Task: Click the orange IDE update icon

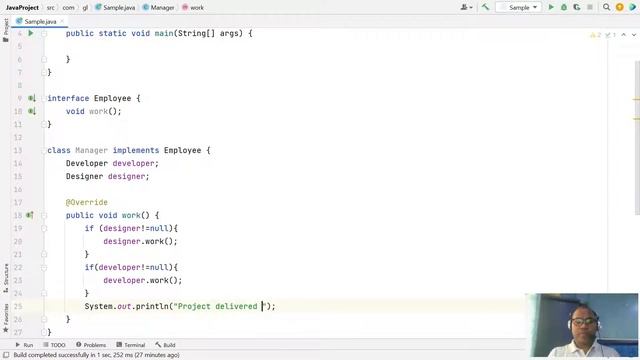Action: pos(620,7)
